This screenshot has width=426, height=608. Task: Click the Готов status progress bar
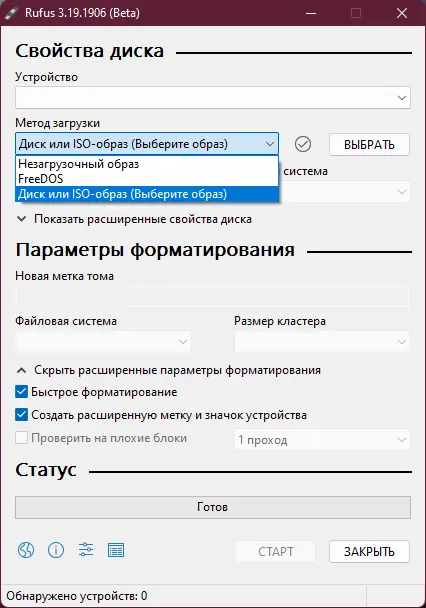click(x=213, y=507)
